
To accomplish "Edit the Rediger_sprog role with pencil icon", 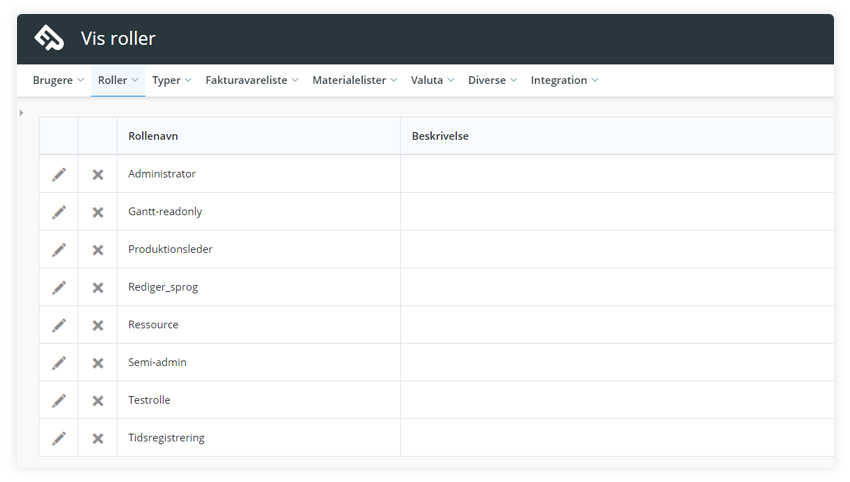I will pos(59,287).
